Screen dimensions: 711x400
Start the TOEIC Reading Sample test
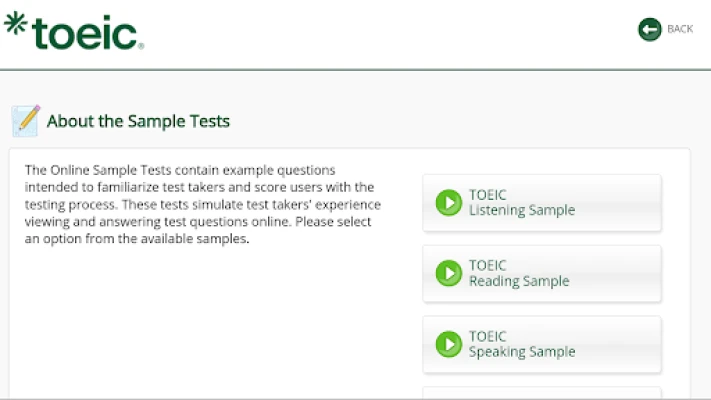click(x=541, y=273)
